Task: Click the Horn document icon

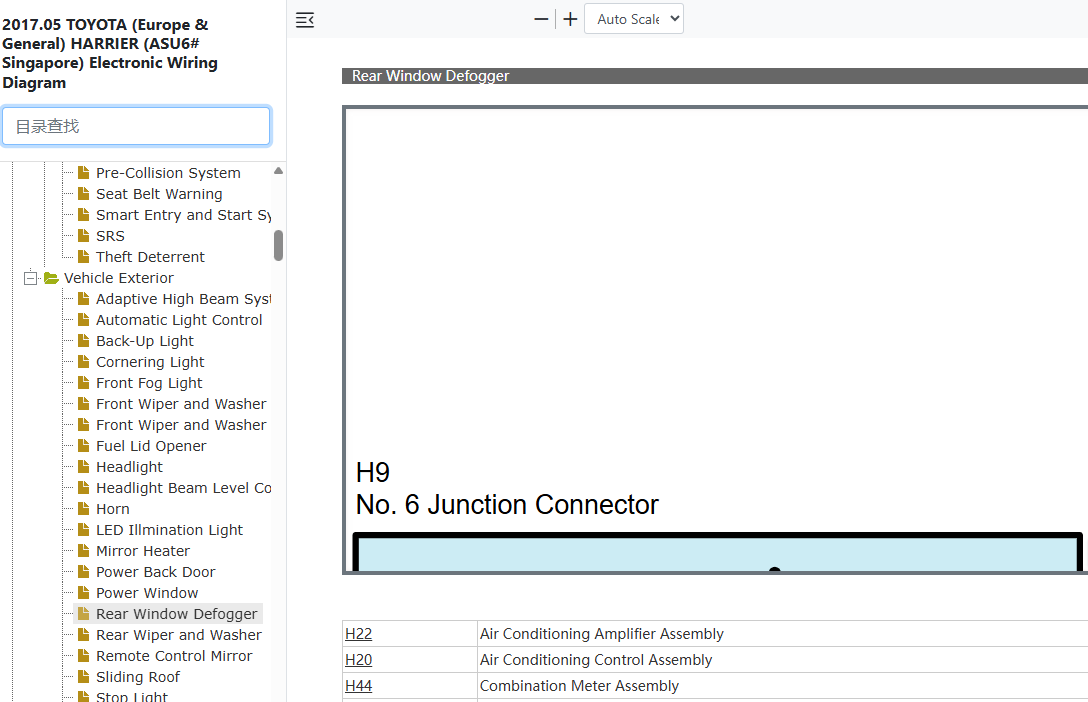Action: coord(83,508)
